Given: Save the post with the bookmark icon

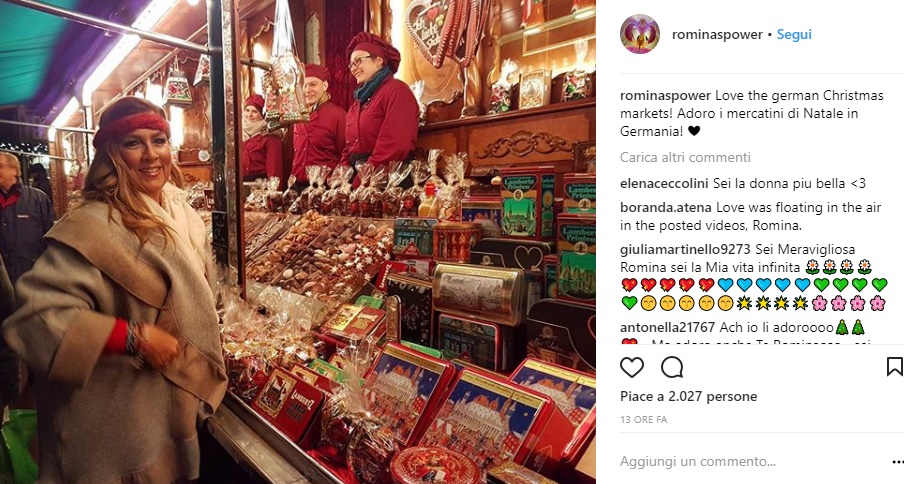Looking at the screenshot, I should 894,367.
